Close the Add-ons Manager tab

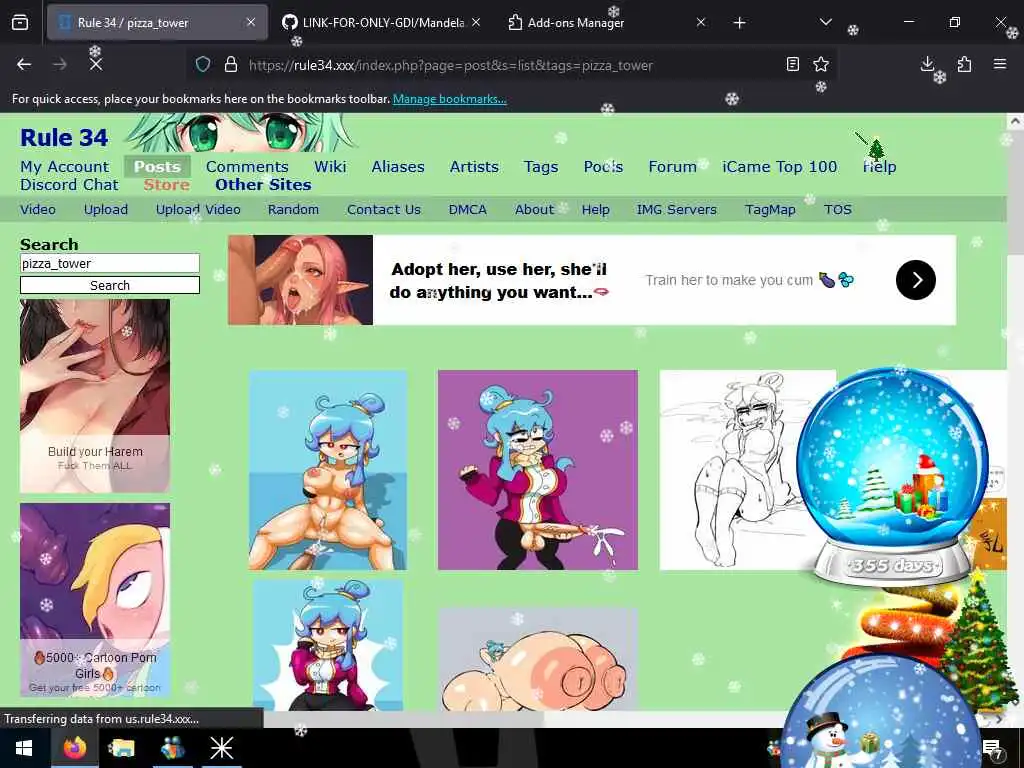(x=701, y=22)
